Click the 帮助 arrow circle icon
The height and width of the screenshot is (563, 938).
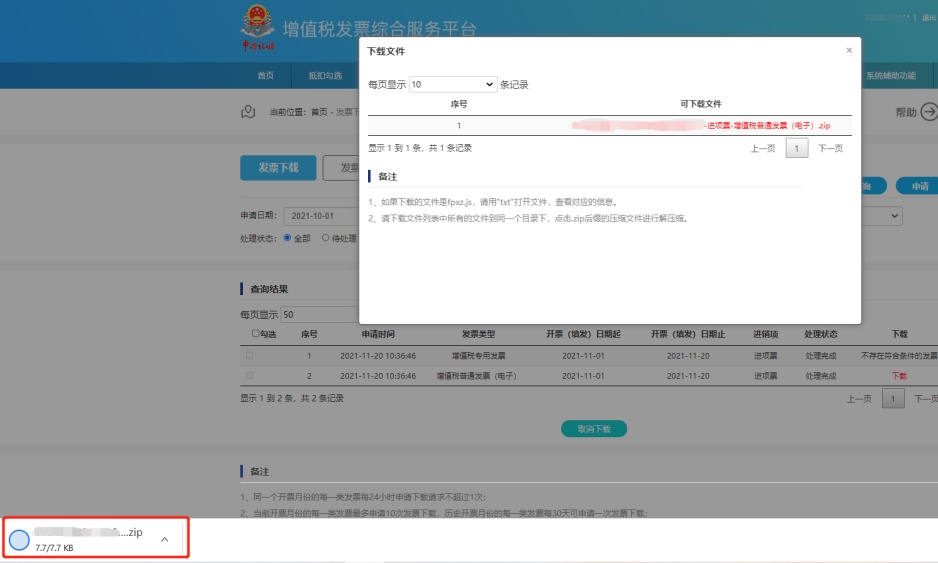click(929, 112)
